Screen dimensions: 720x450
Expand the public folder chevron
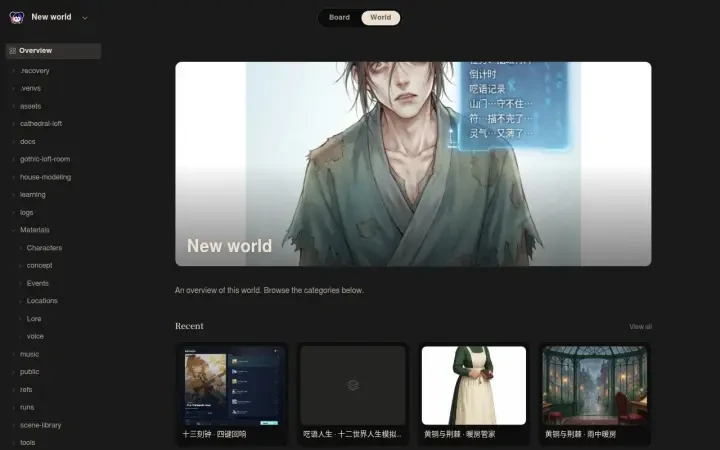[x=13, y=372]
